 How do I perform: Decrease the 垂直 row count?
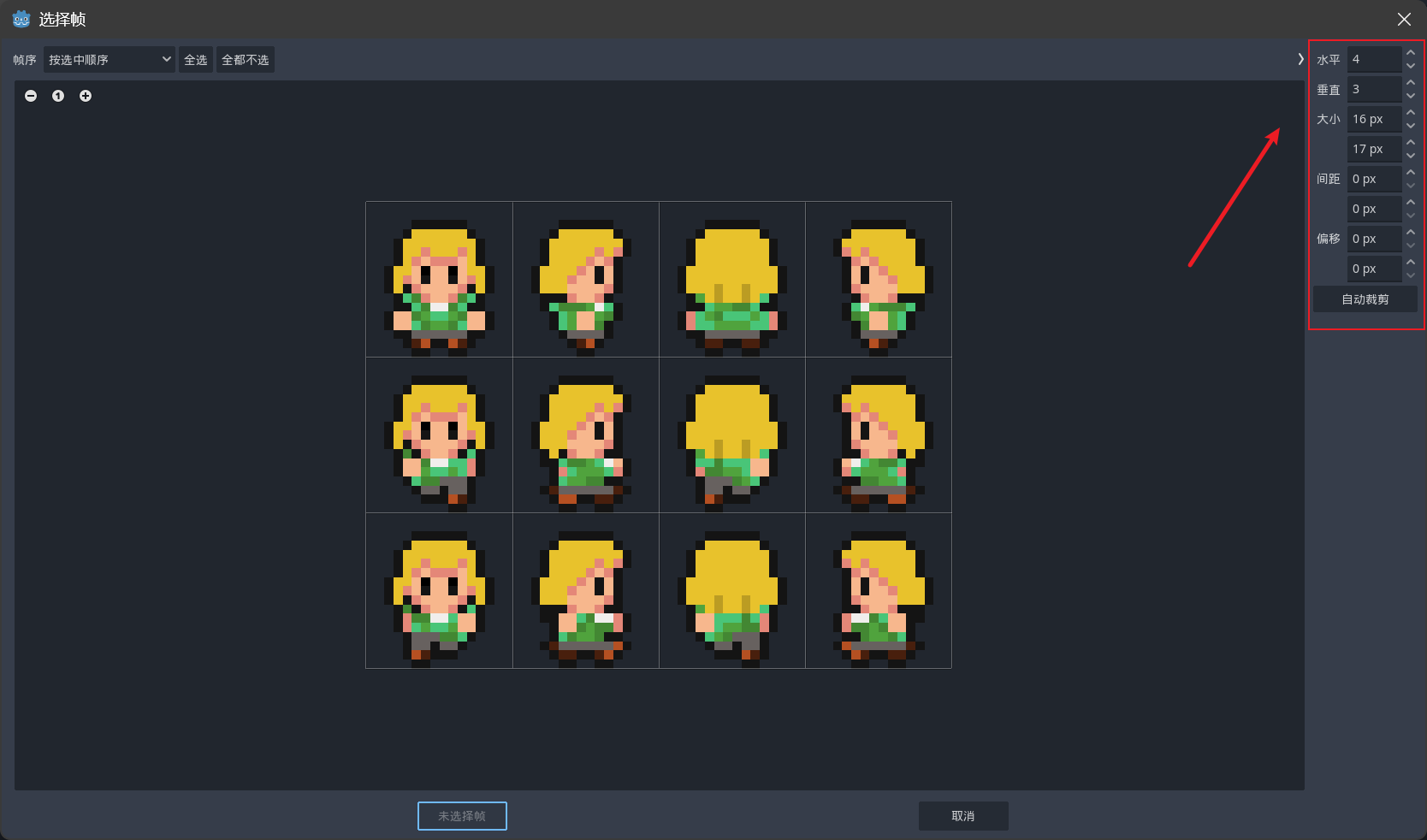[x=1411, y=96]
